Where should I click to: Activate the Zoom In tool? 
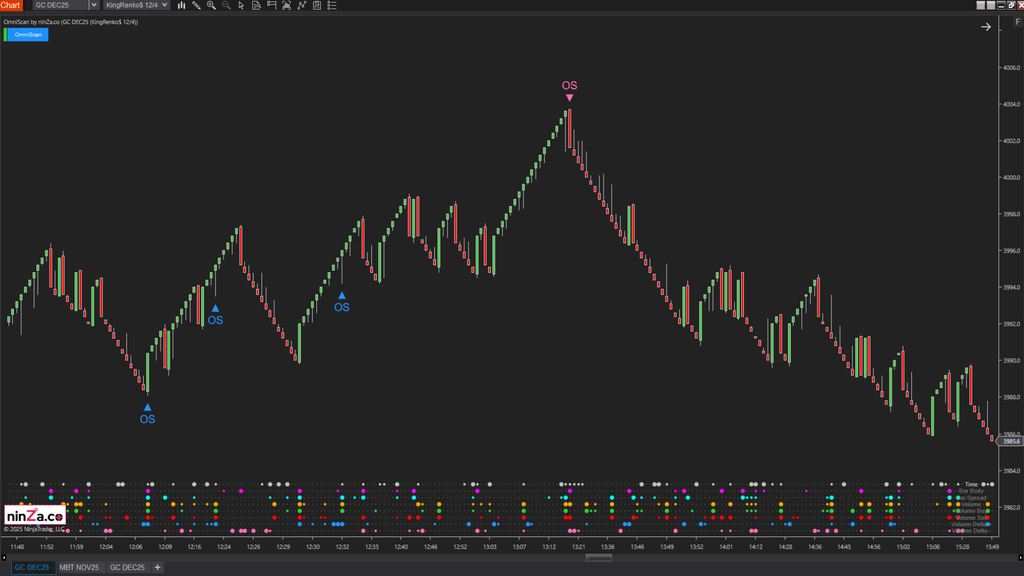coord(211,5)
